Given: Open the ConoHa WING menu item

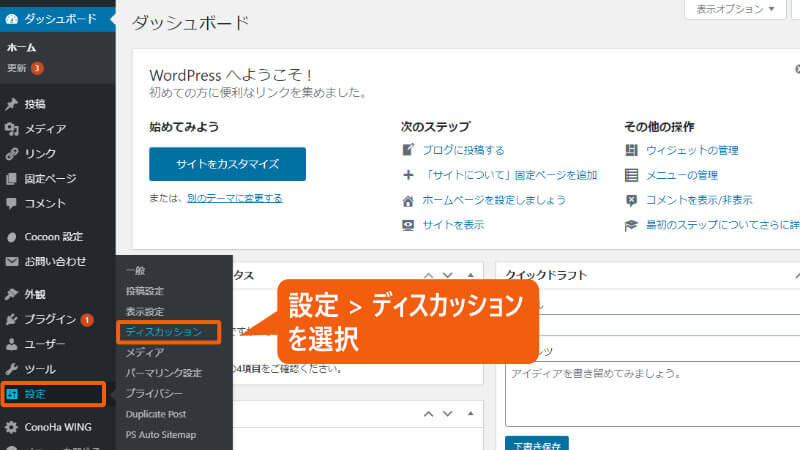Looking at the screenshot, I should pos(58,427).
